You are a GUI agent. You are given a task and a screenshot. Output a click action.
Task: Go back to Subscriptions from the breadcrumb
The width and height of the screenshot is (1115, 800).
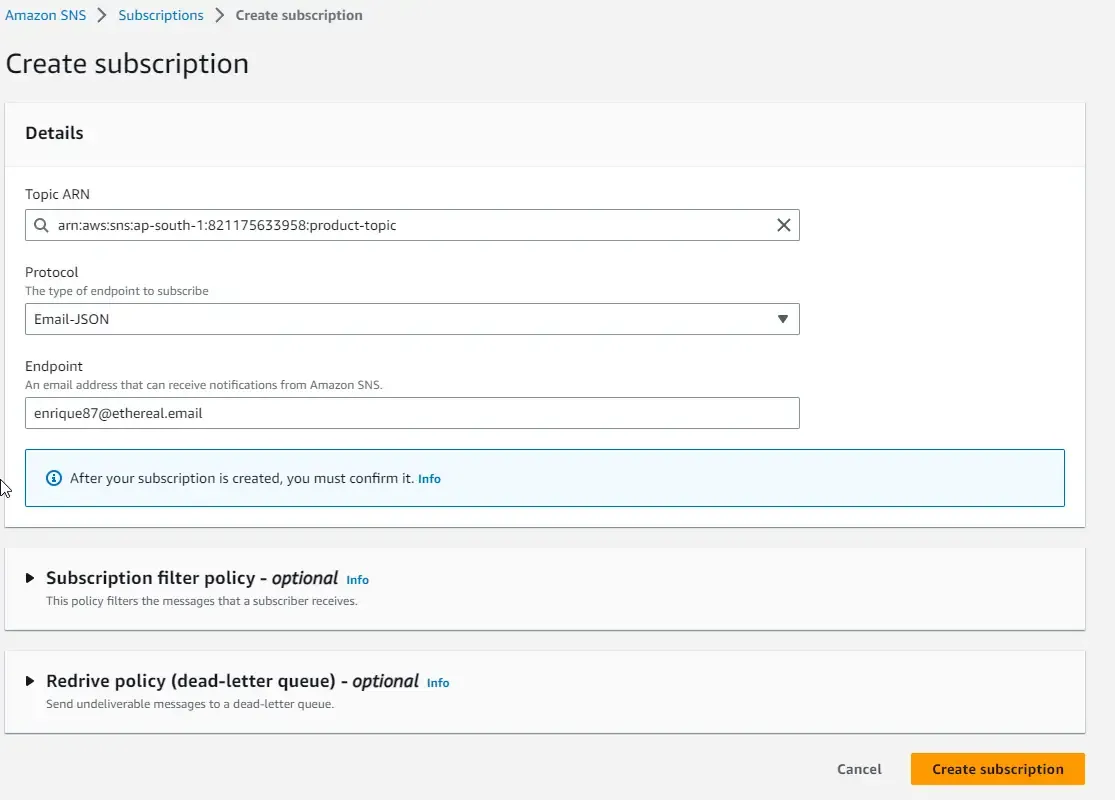[x=160, y=15]
